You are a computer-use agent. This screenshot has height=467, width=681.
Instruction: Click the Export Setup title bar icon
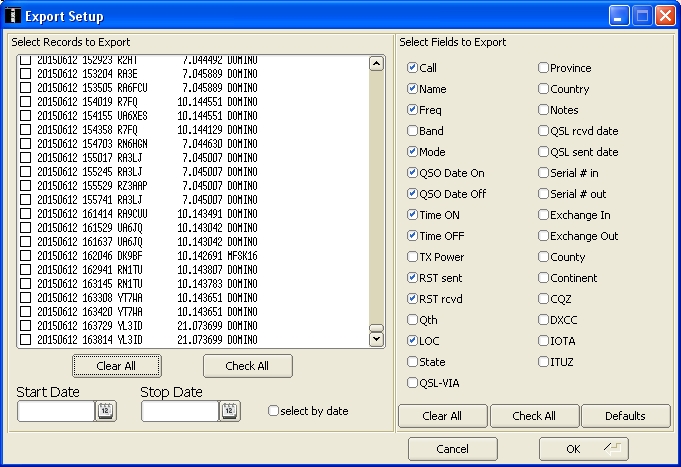click(13, 15)
